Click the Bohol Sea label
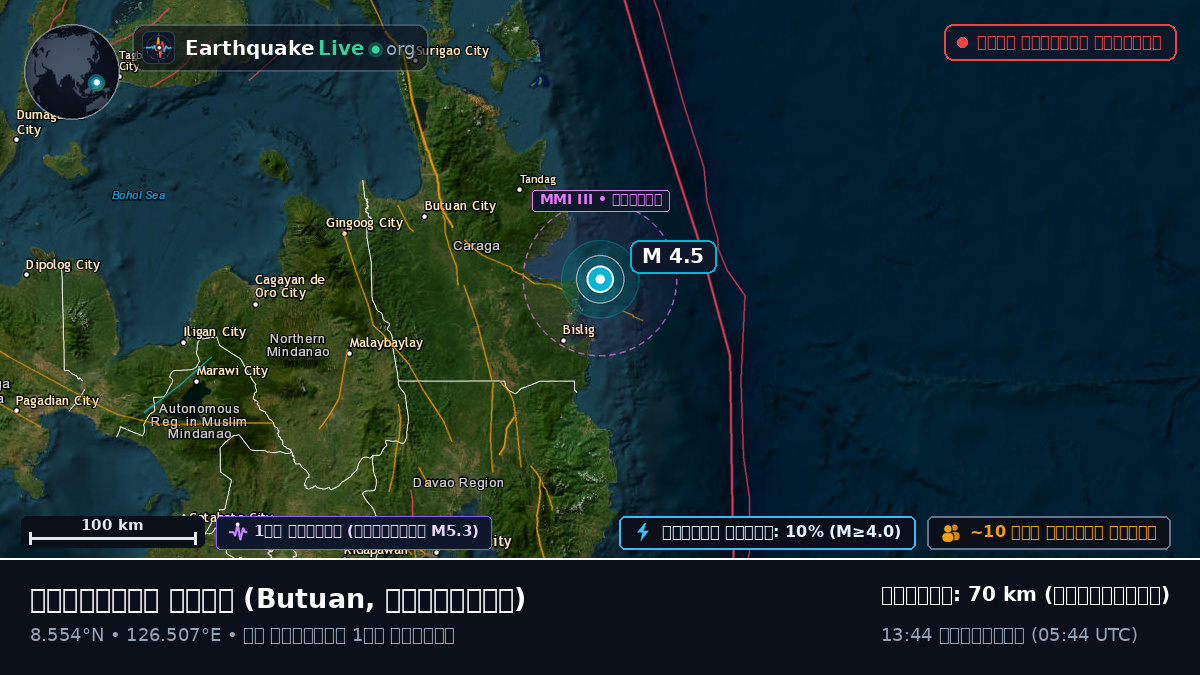The width and height of the screenshot is (1200, 675). (x=139, y=195)
